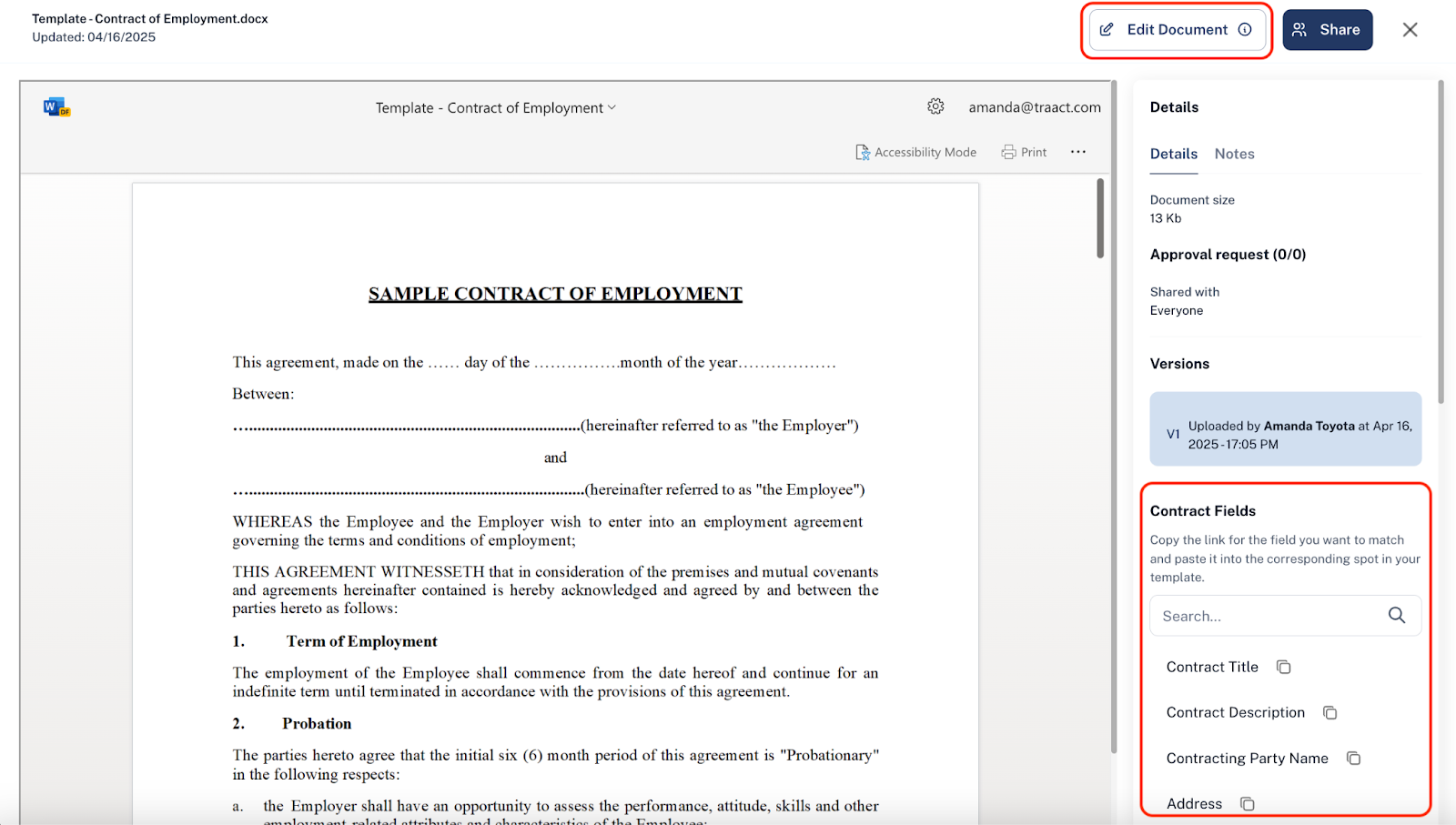Open the viewer settings gear
Screen dimensions: 1456x825
[x=935, y=106]
